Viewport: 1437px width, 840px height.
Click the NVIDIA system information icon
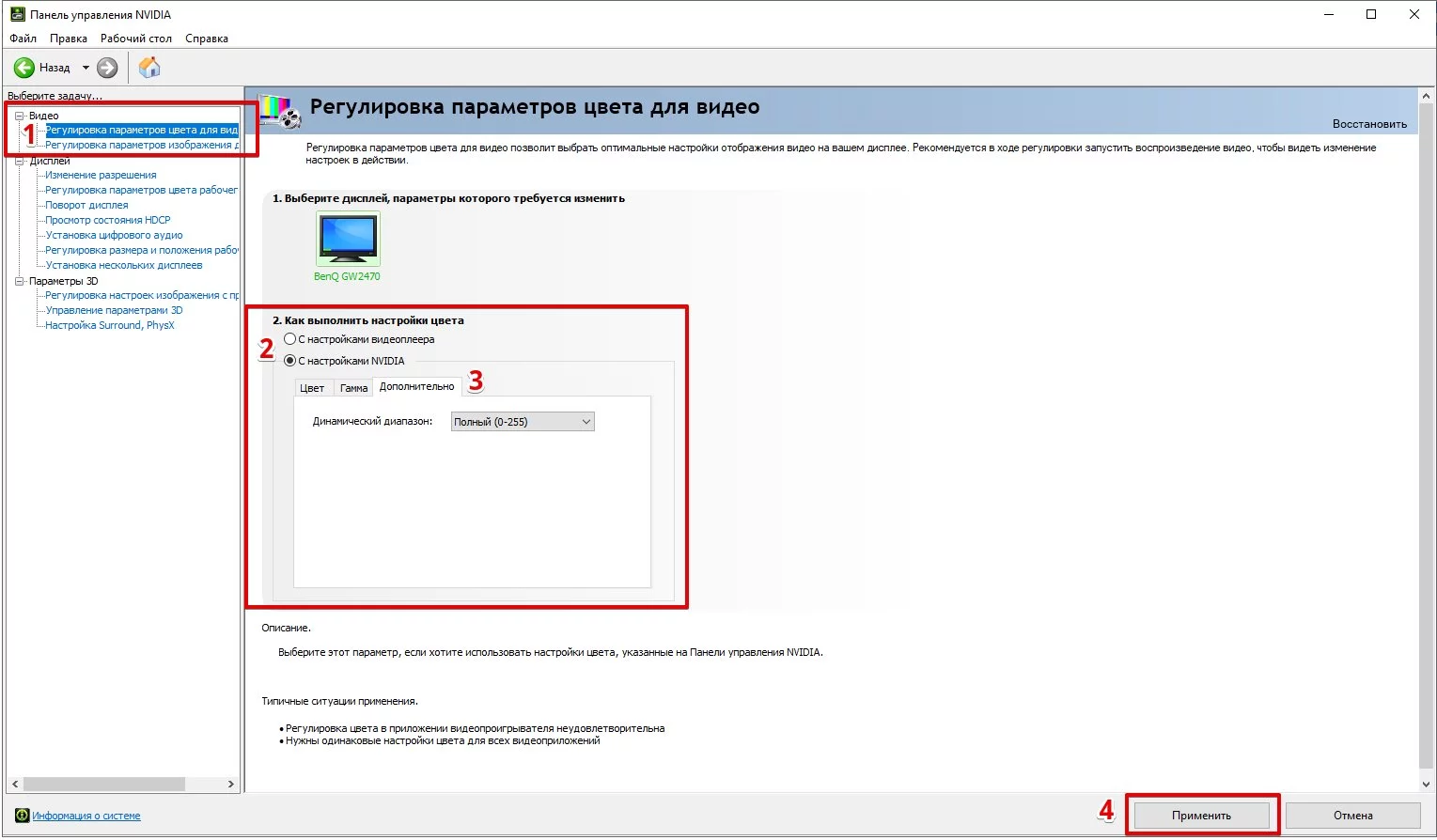(x=22, y=816)
